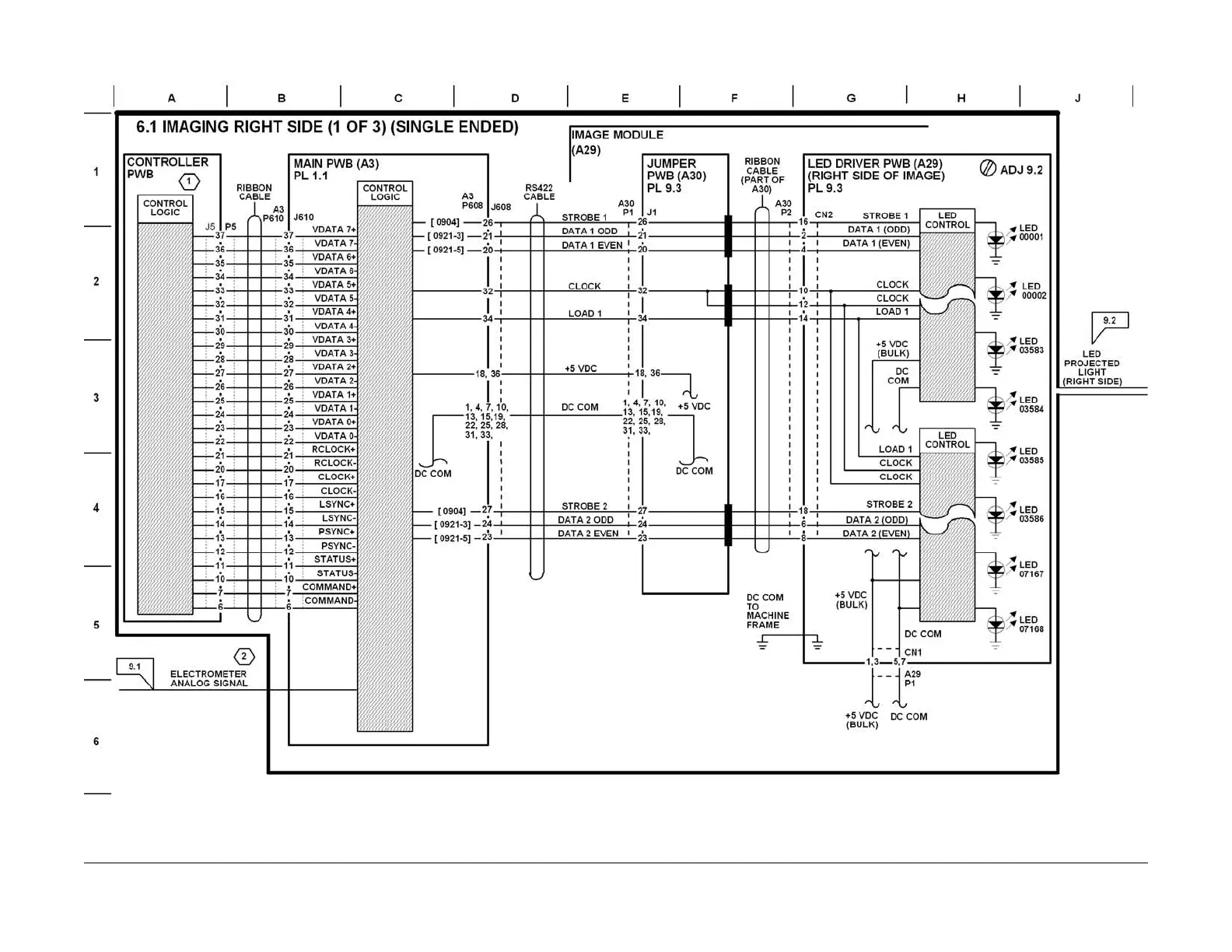The image size is (1232, 952).
Task: Select the VDATA 7+ signal label
Action: click(x=334, y=229)
